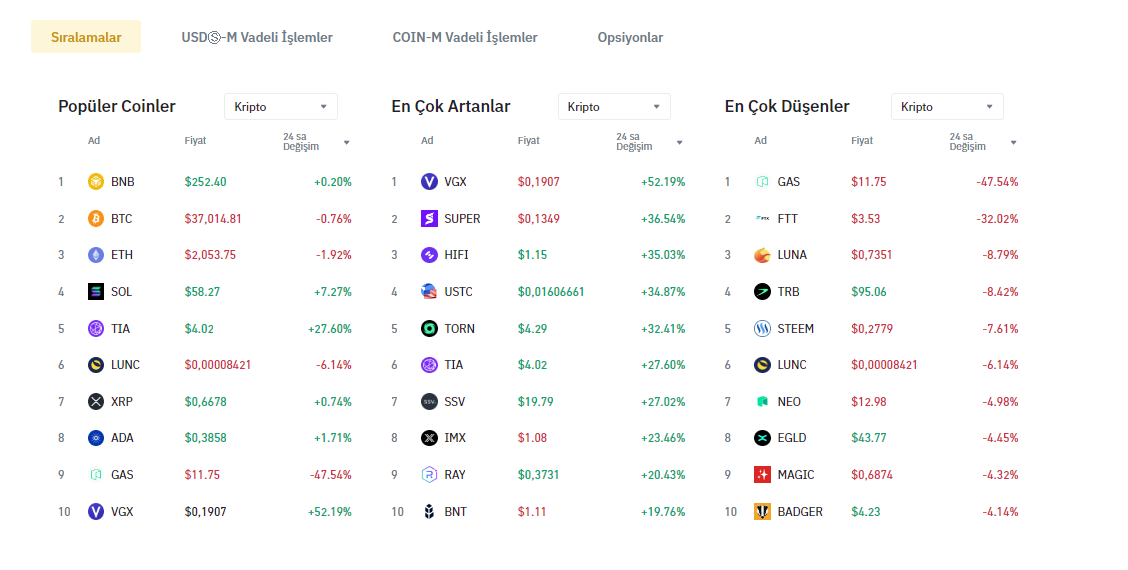Click the Ethereum ETH icon
1128x570 pixels.
(x=96, y=255)
